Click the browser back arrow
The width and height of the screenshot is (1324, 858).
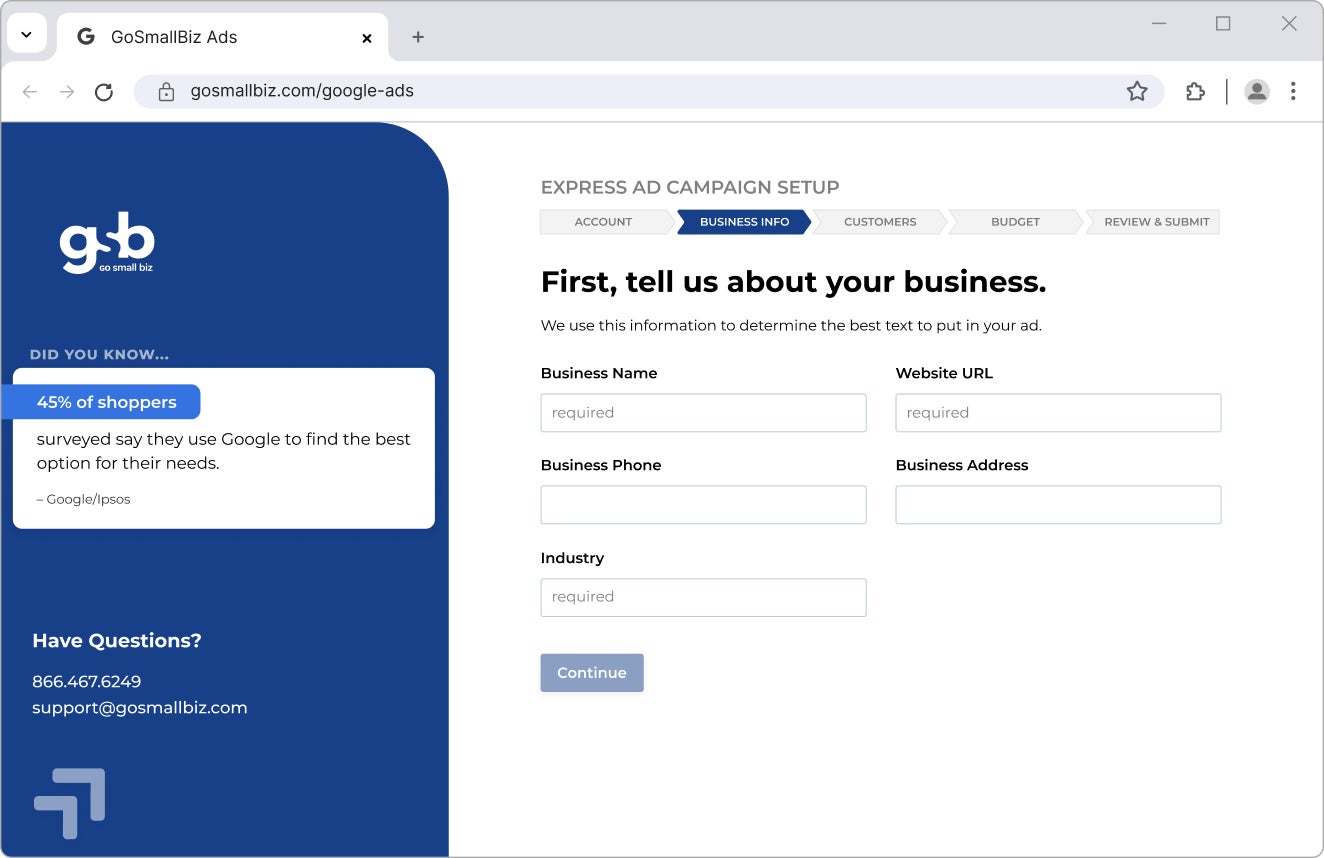[x=30, y=92]
